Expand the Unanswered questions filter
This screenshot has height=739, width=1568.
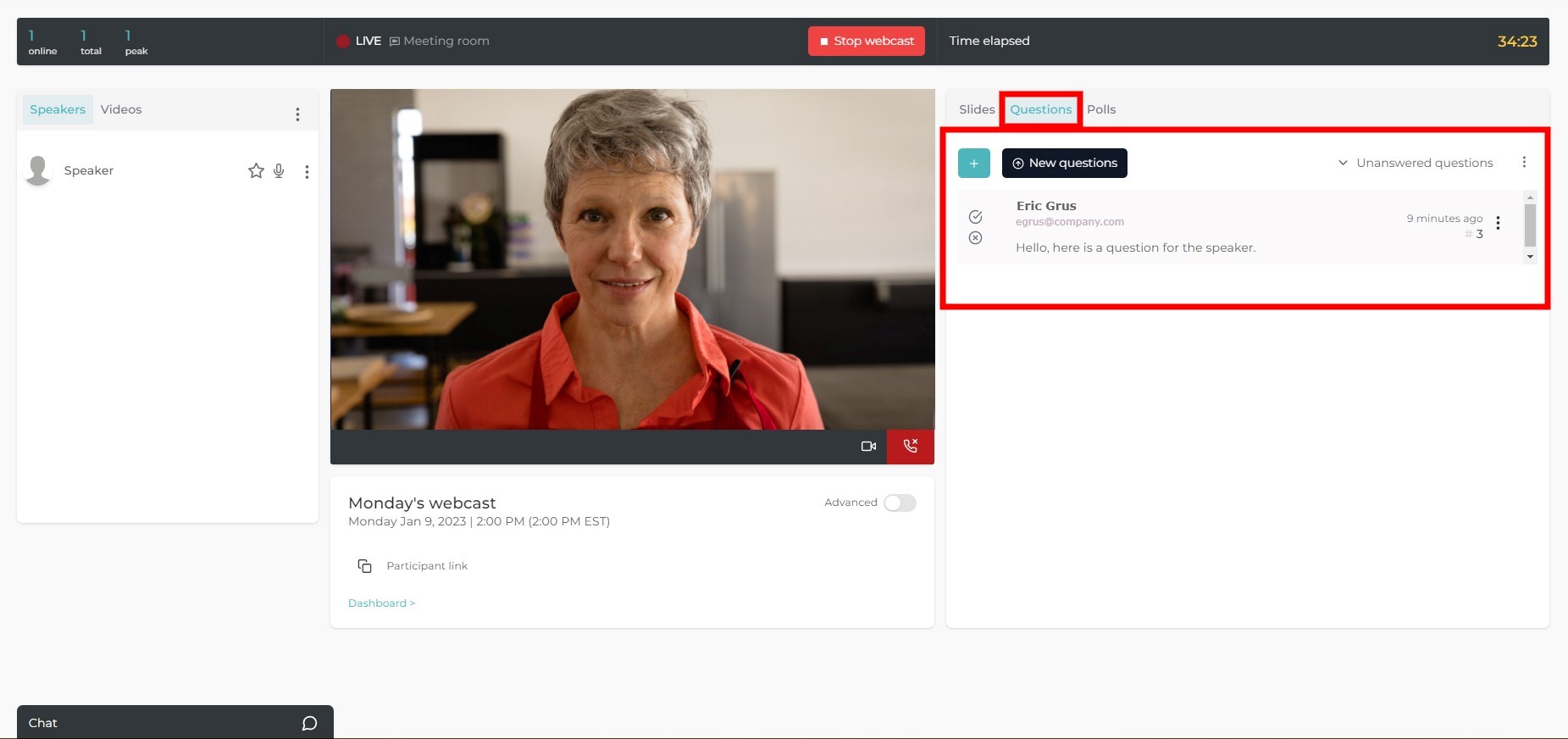point(1416,163)
